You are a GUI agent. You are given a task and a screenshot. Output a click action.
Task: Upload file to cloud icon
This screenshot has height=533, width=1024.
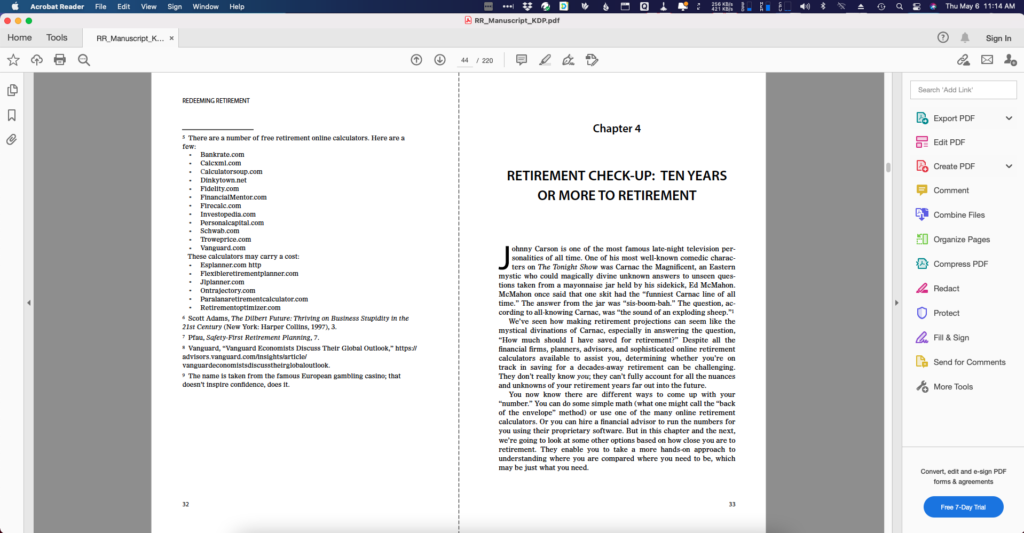click(37, 60)
